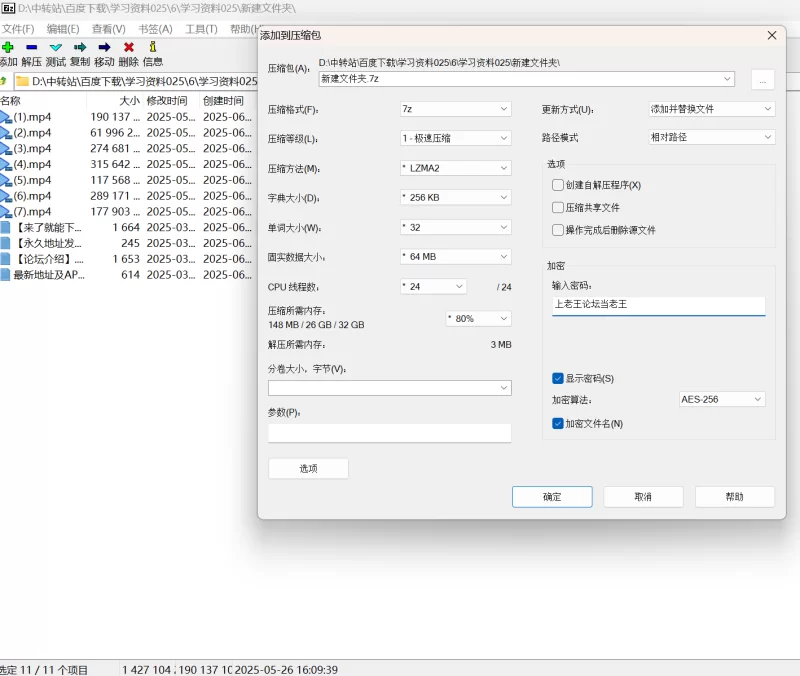800x676 pixels.
Task: Enable 创建自解压程序 checkbox
Action: (x=558, y=185)
